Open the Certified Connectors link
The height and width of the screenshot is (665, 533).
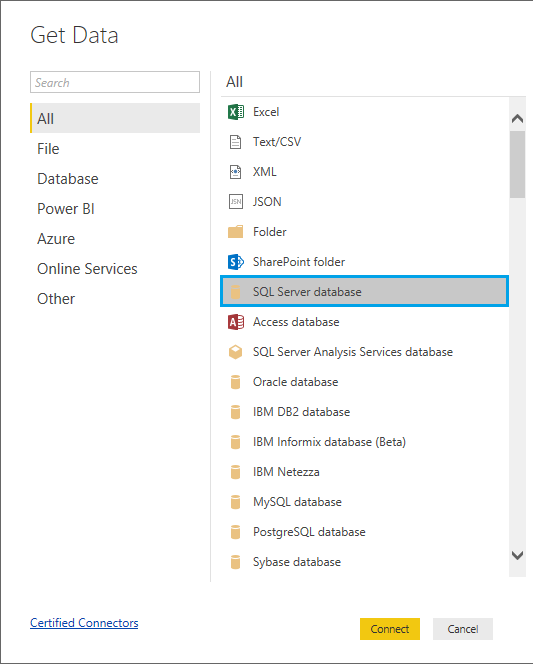(x=84, y=623)
